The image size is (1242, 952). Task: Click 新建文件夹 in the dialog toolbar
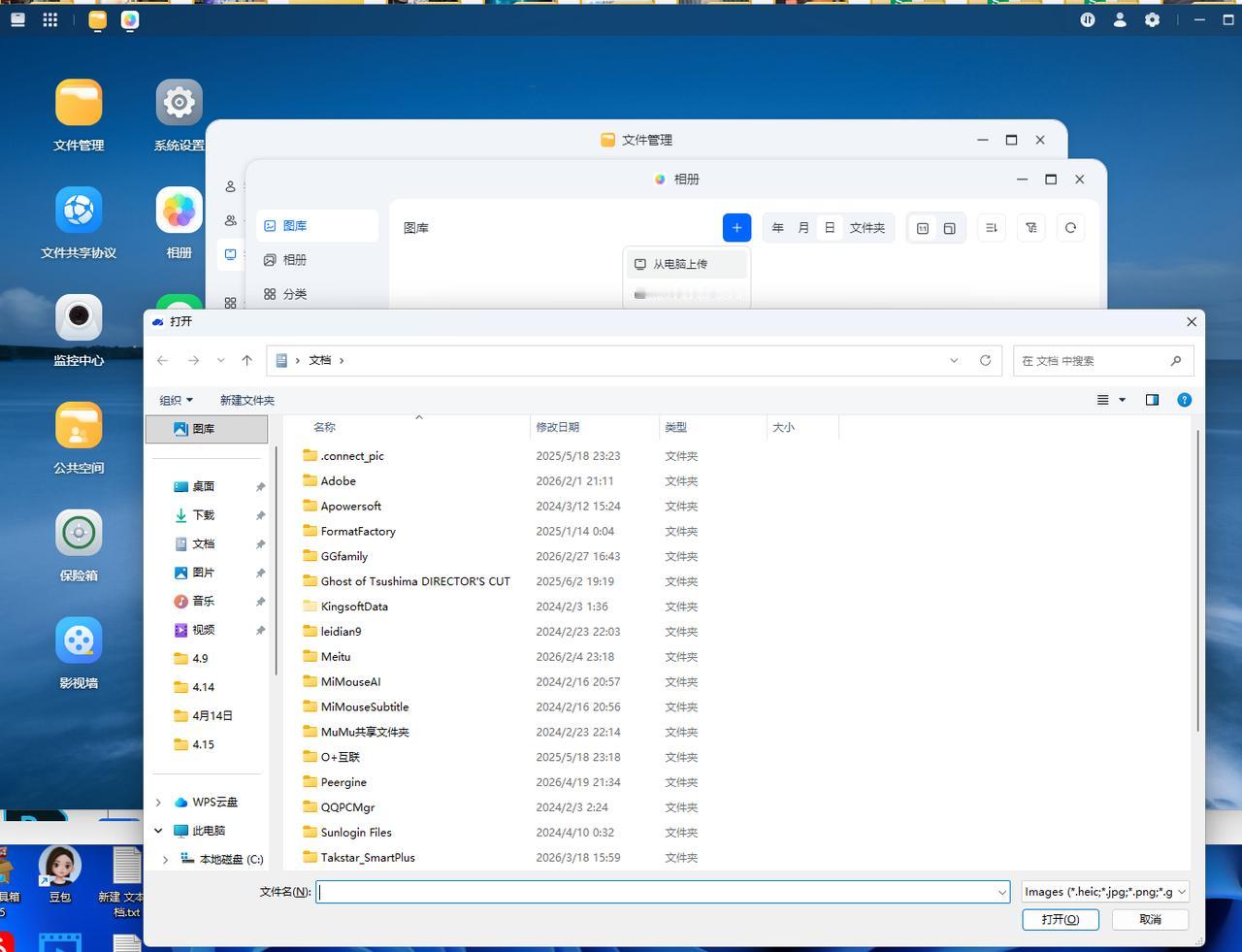coord(247,400)
